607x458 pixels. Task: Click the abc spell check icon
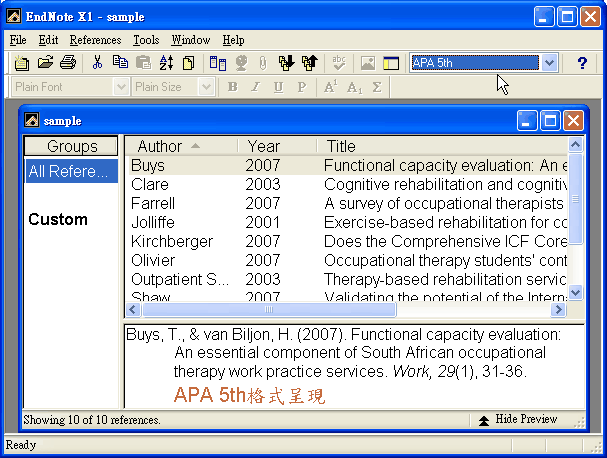(x=339, y=63)
